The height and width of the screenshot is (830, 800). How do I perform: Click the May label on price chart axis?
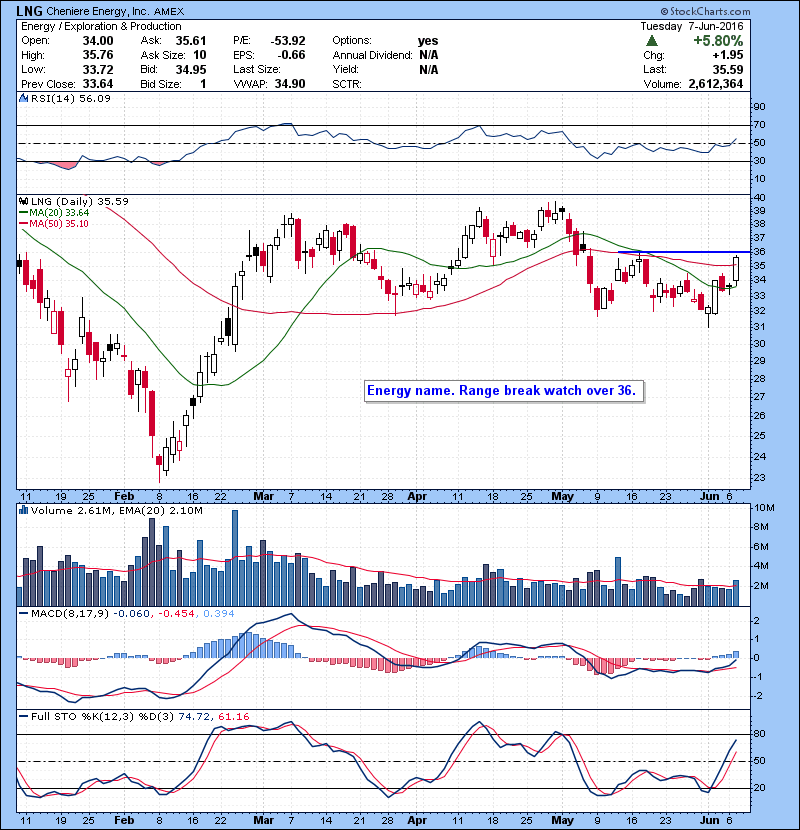pyautogui.click(x=562, y=497)
